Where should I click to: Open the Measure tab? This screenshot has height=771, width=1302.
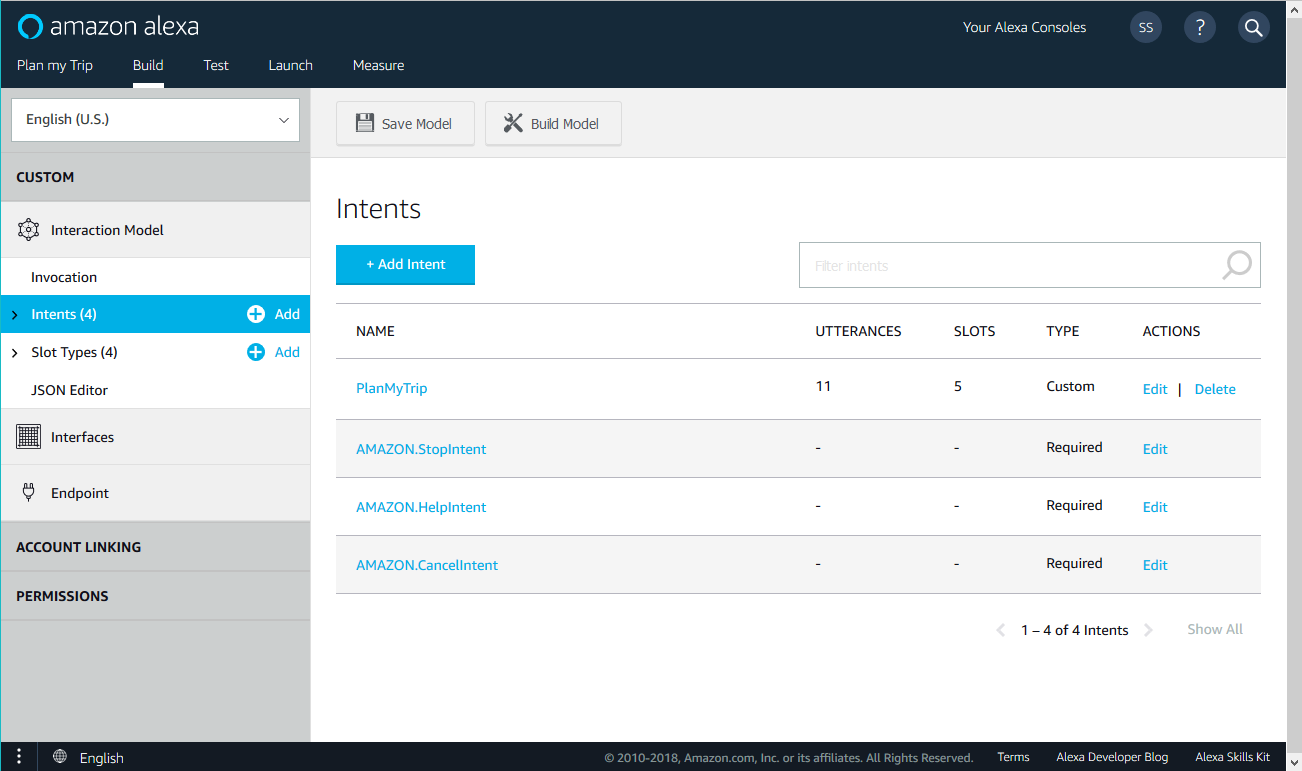coord(378,65)
